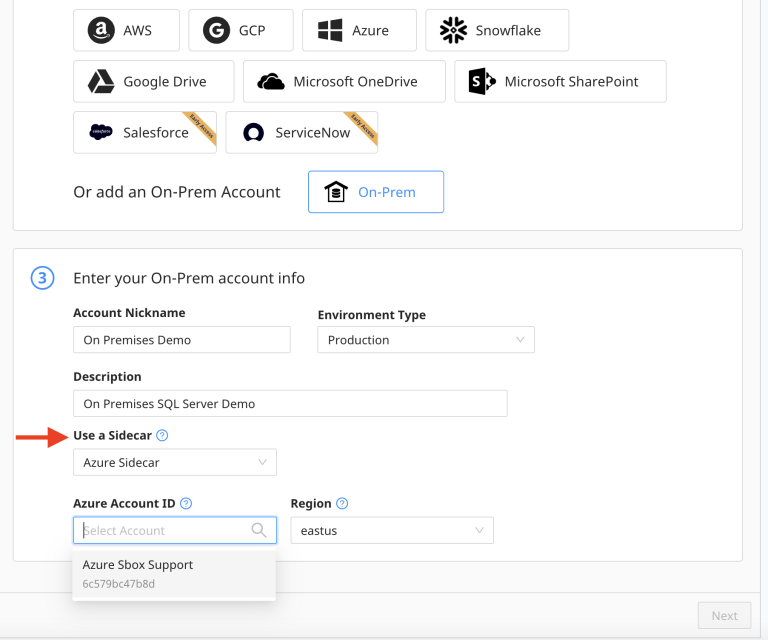This screenshot has width=768, height=640.
Task: Select the Salesforce early access tile
Action: coord(145,132)
